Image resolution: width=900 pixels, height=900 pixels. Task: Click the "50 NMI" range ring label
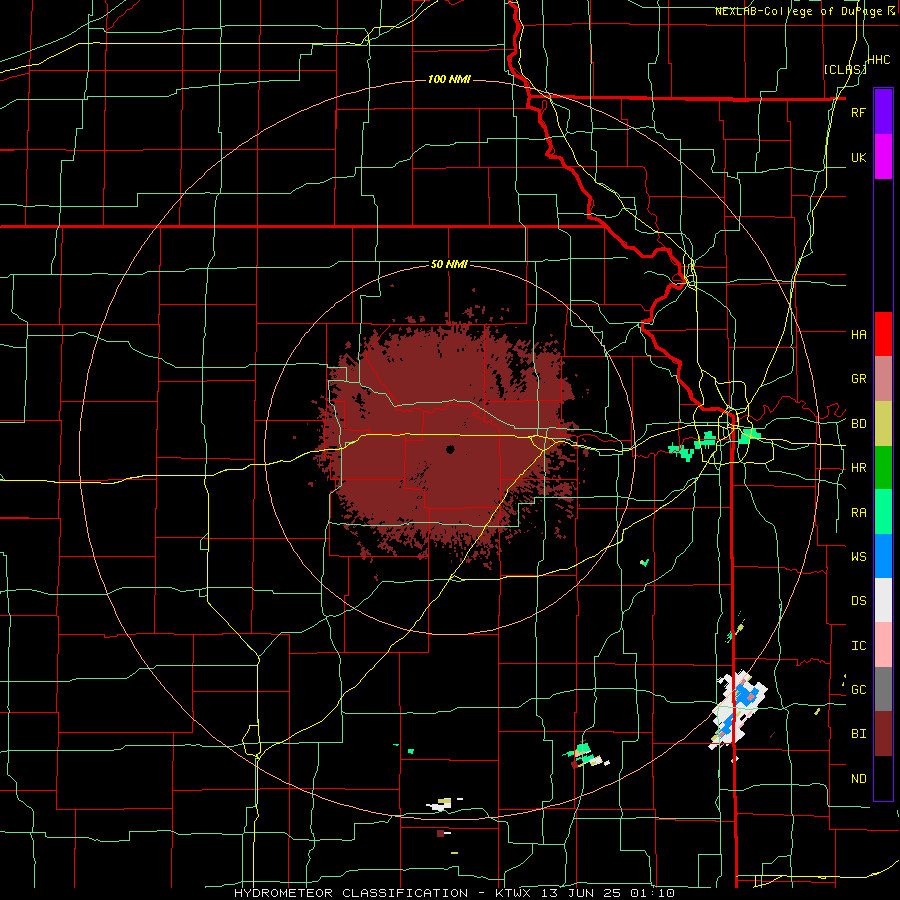pyautogui.click(x=449, y=264)
